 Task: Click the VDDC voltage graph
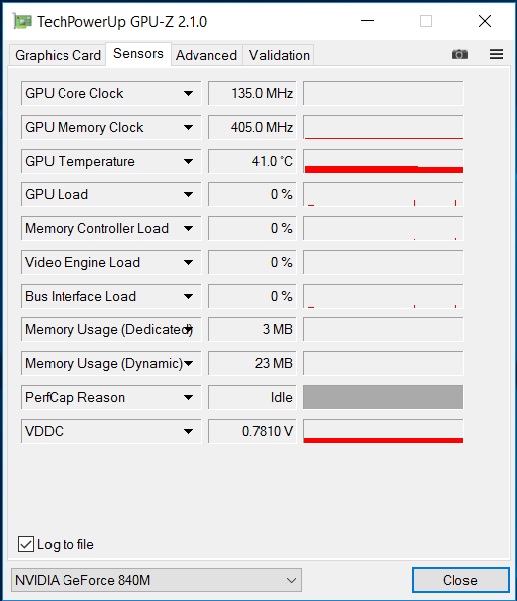(383, 431)
